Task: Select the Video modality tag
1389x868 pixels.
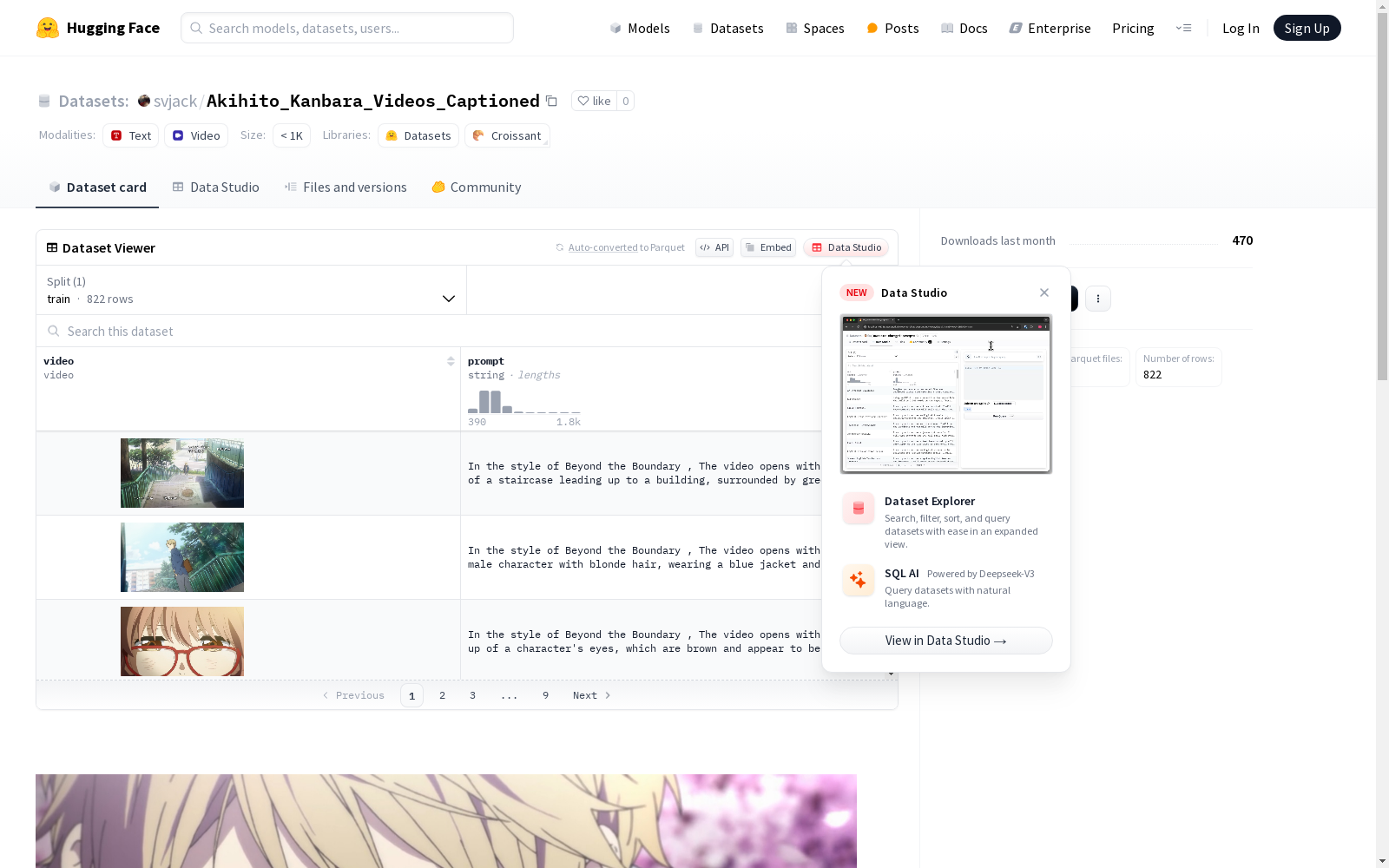Action: [x=196, y=135]
